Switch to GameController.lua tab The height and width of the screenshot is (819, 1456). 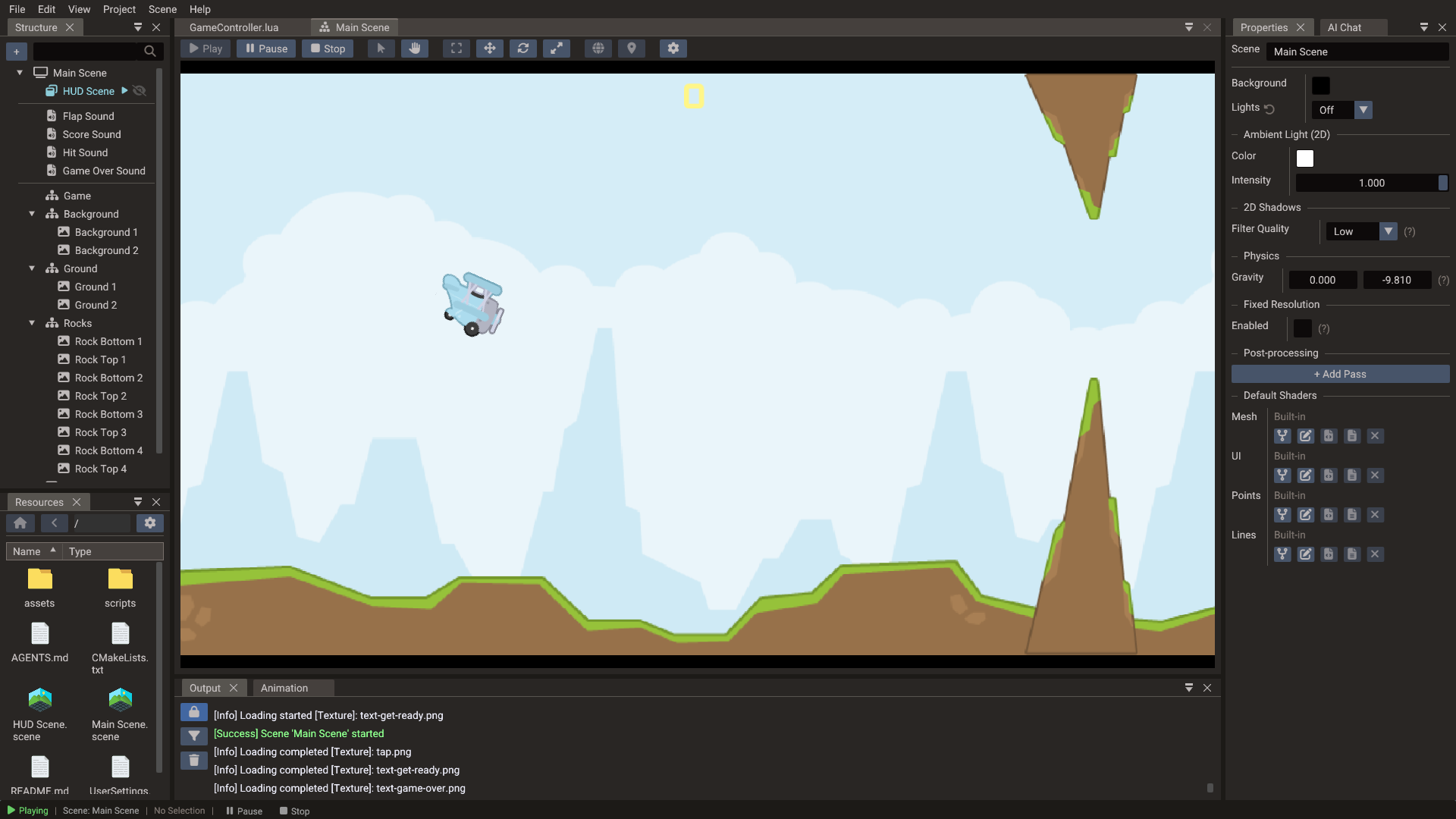pyautogui.click(x=234, y=27)
